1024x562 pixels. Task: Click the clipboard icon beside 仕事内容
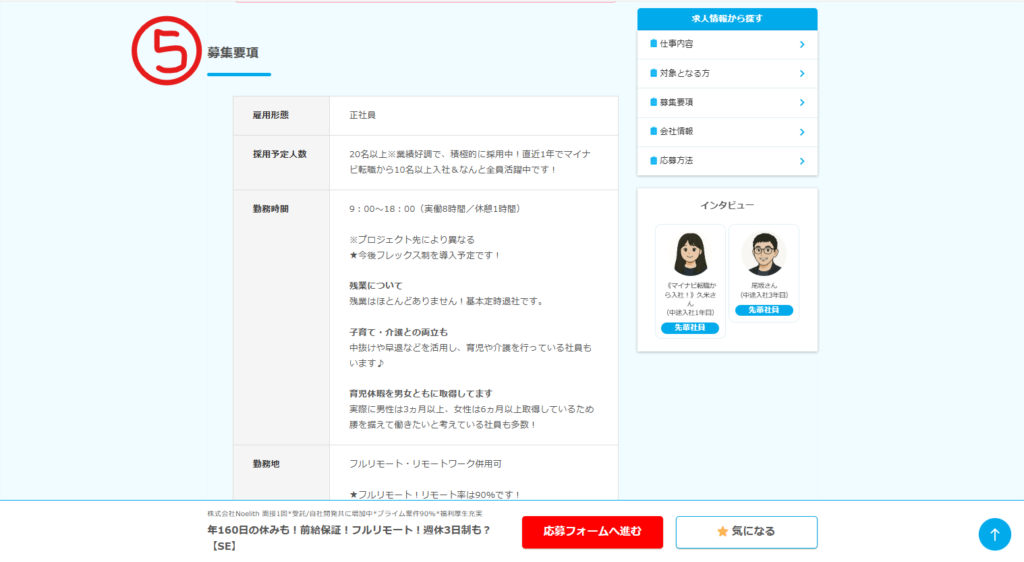(x=653, y=44)
